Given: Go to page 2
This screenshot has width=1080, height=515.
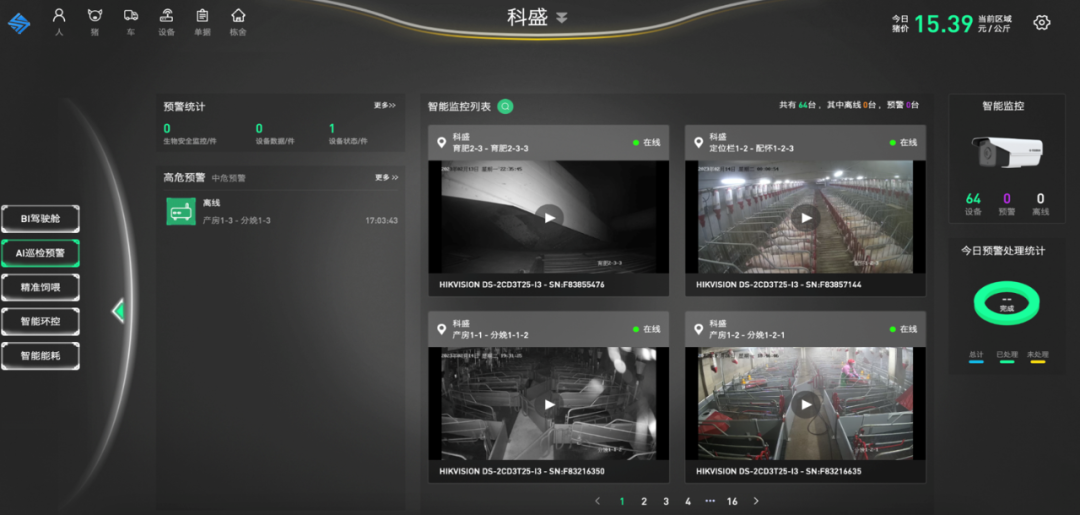Looking at the screenshot, I should coord(644,501).
